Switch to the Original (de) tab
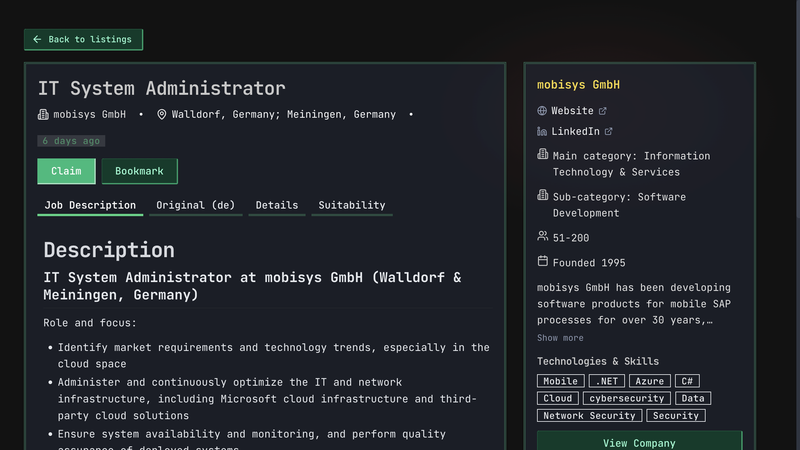The height and width of the screenshot is (450, 800). [195, 205]
